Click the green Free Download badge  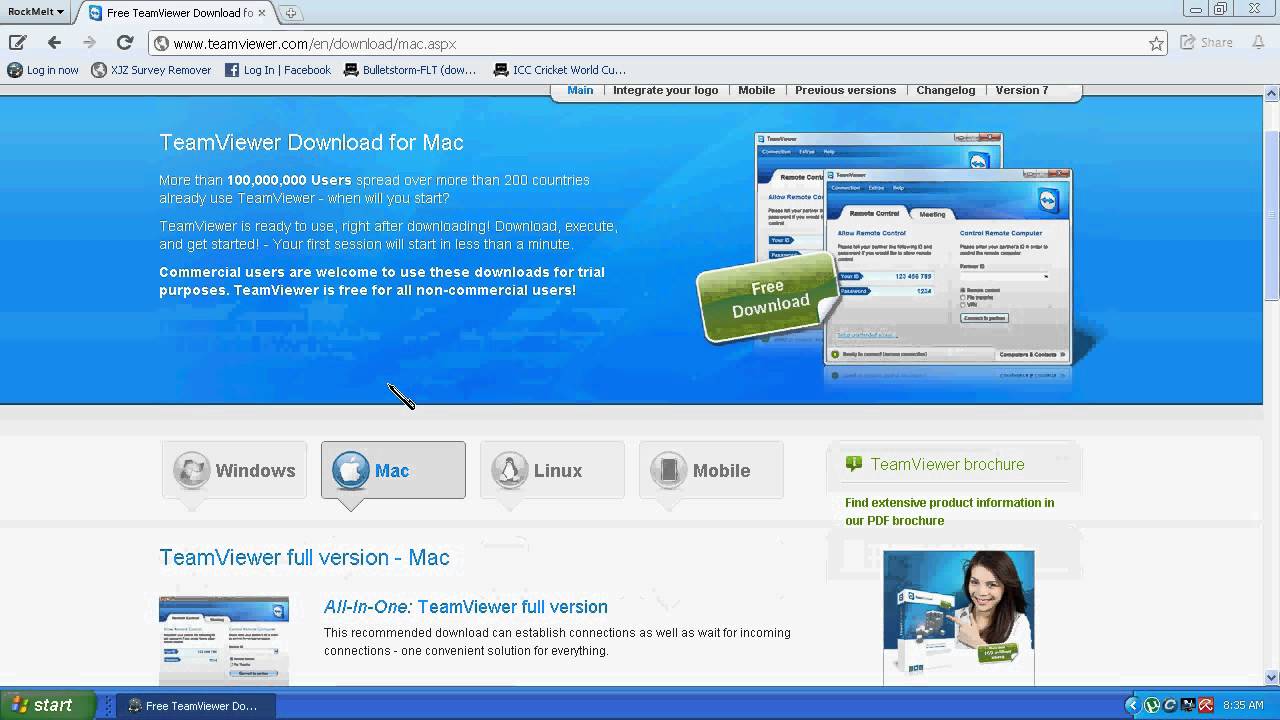click(x=769, y=297)
